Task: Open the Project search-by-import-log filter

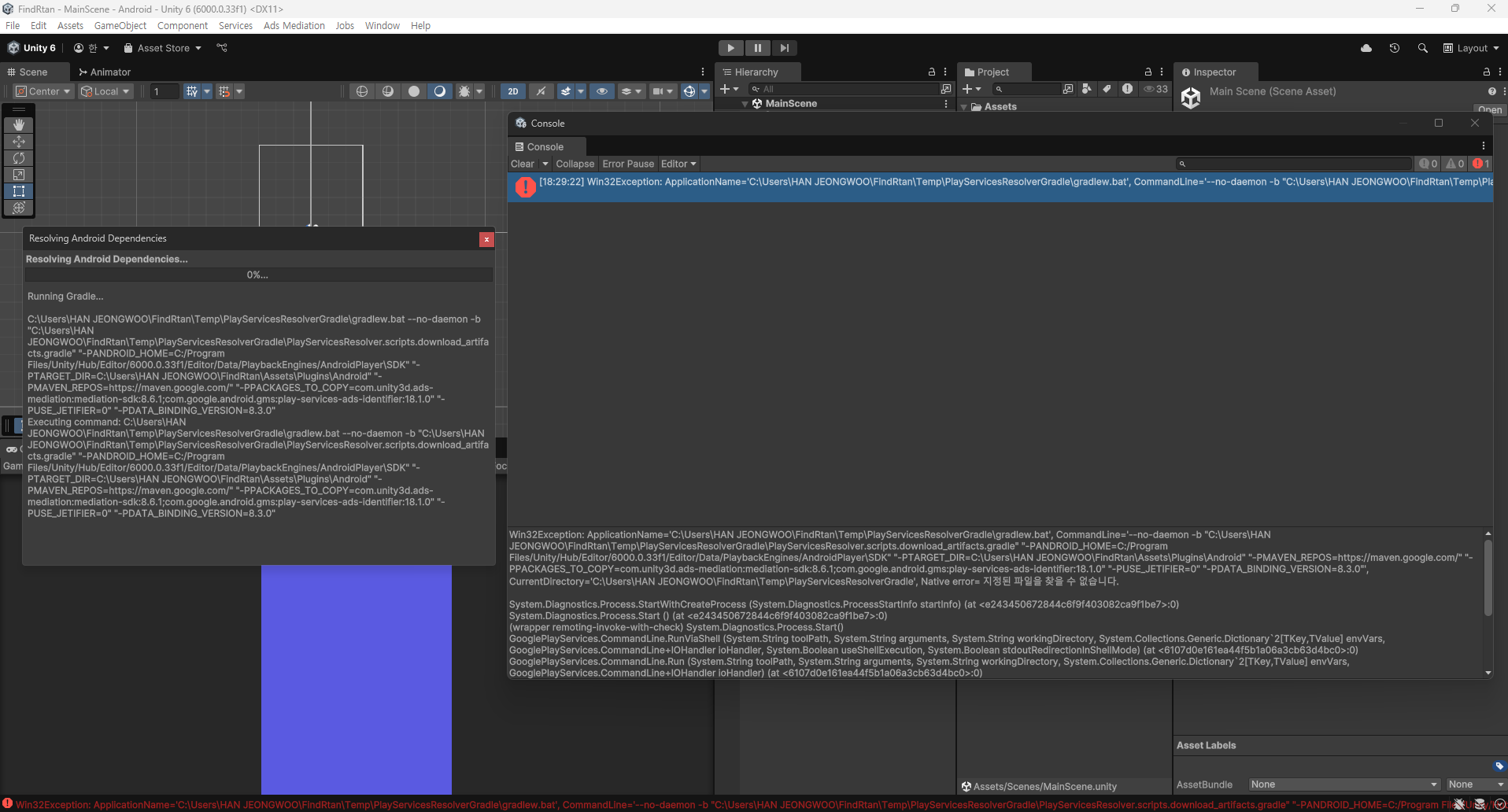Action: 1128,89
